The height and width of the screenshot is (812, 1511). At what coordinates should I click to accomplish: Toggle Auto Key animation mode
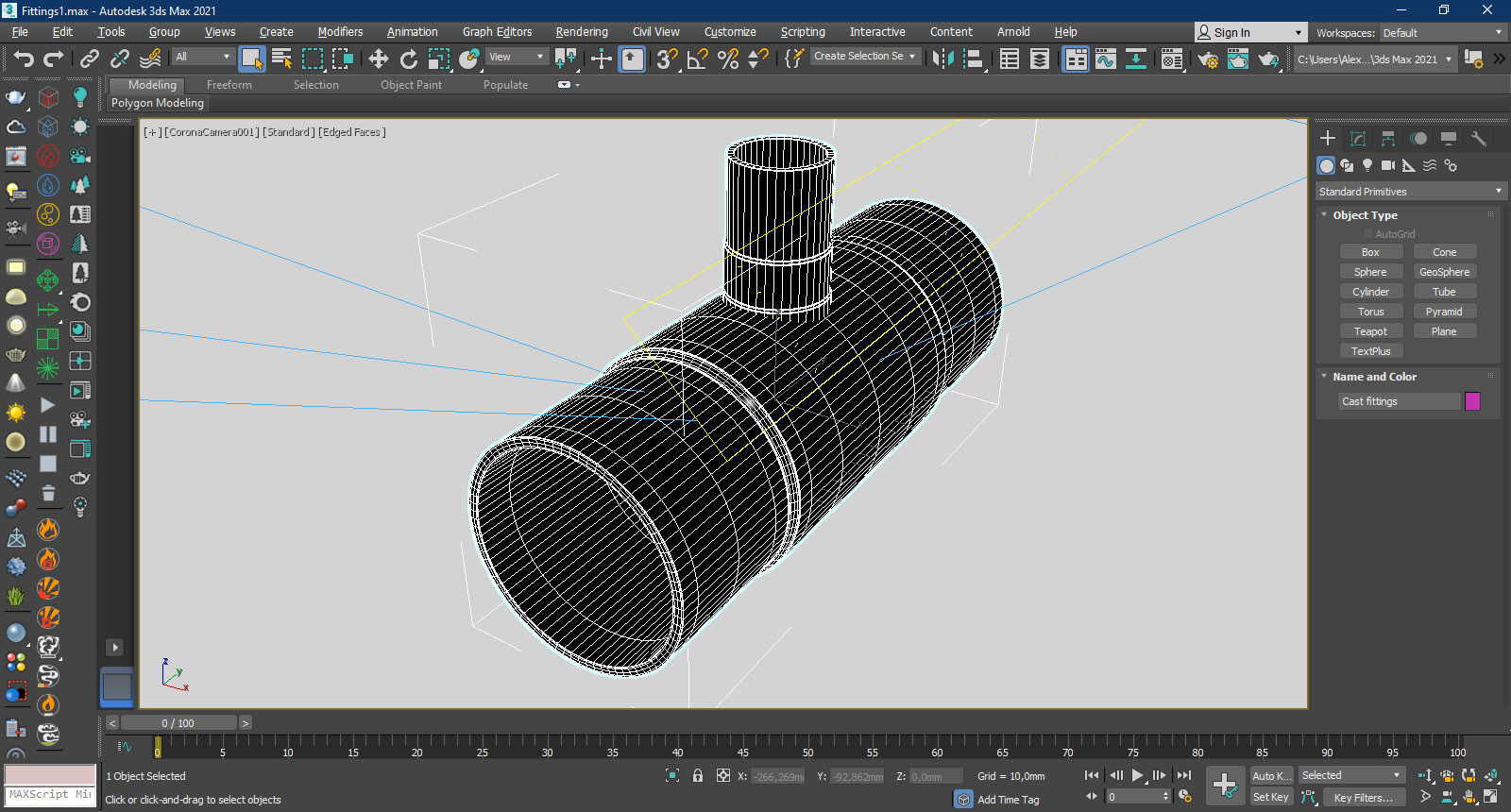tap(1271, 776)
